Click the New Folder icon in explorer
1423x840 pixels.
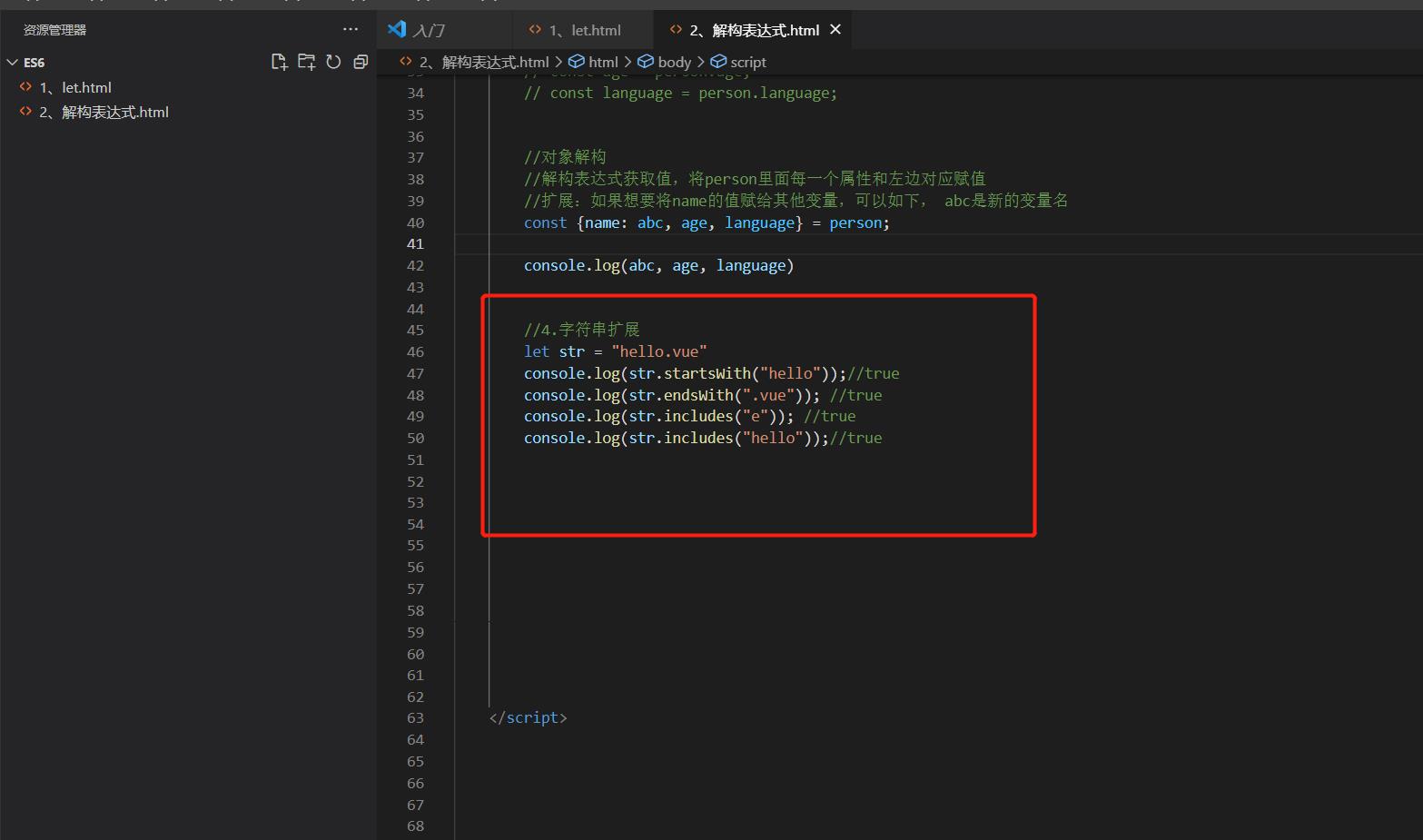307,62
